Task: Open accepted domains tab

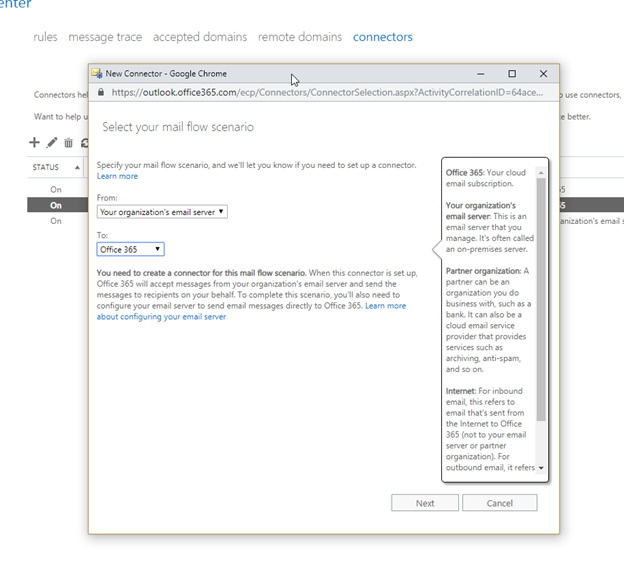Action: (200, 37)
